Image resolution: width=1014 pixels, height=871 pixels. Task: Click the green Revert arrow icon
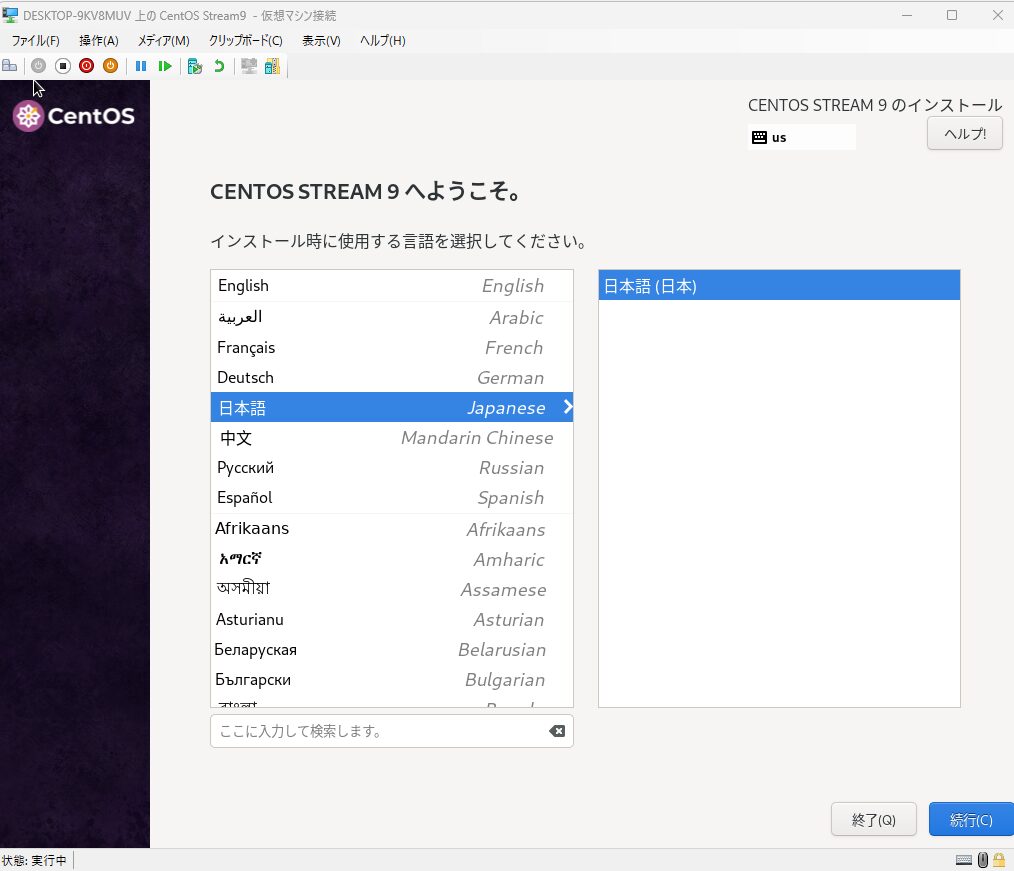tap(219, 66)
